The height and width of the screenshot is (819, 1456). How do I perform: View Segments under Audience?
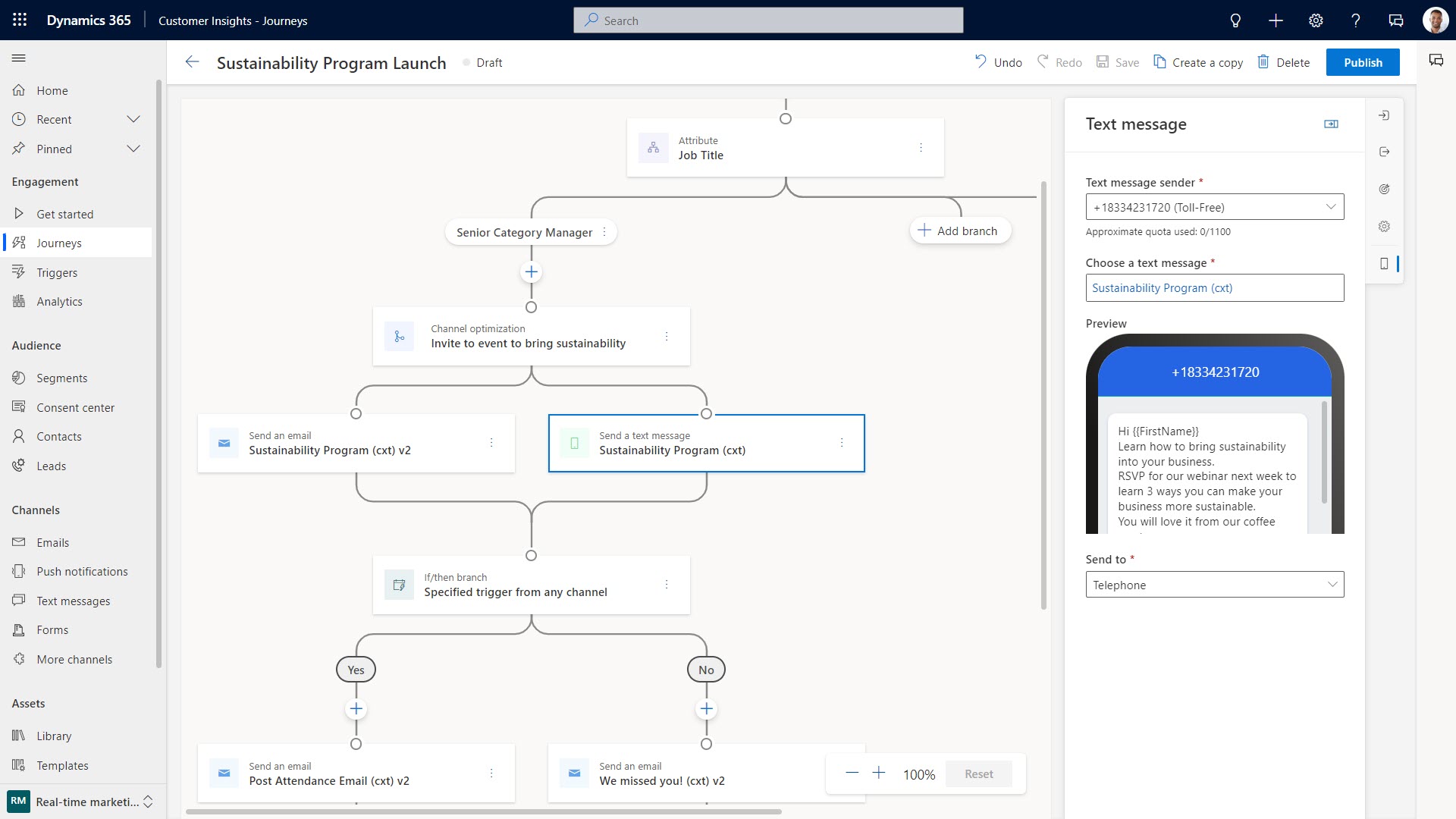coord(62,378)
